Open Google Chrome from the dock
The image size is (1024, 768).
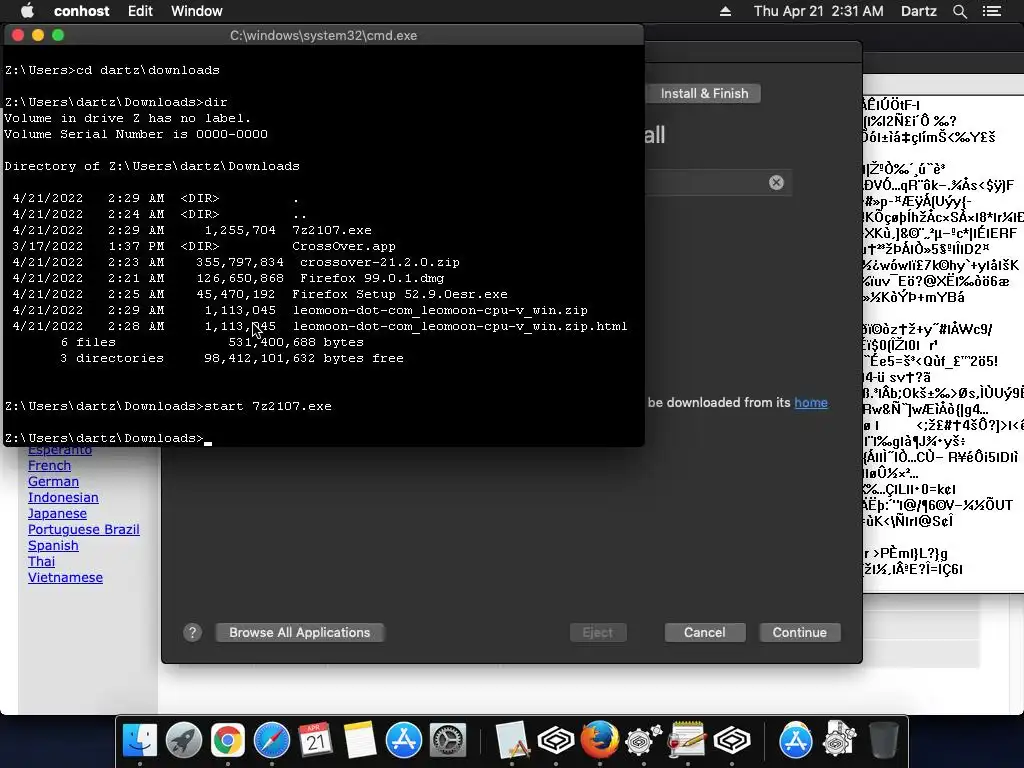coord(227,740)
